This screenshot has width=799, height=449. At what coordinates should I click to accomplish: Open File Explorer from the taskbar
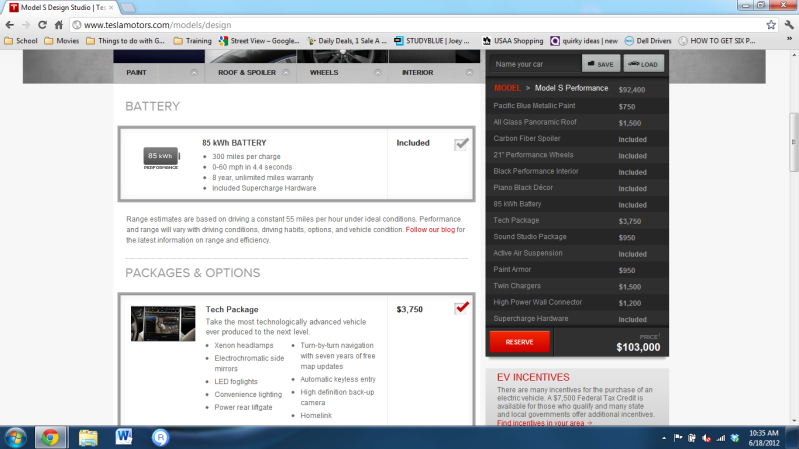click(88, 438)
